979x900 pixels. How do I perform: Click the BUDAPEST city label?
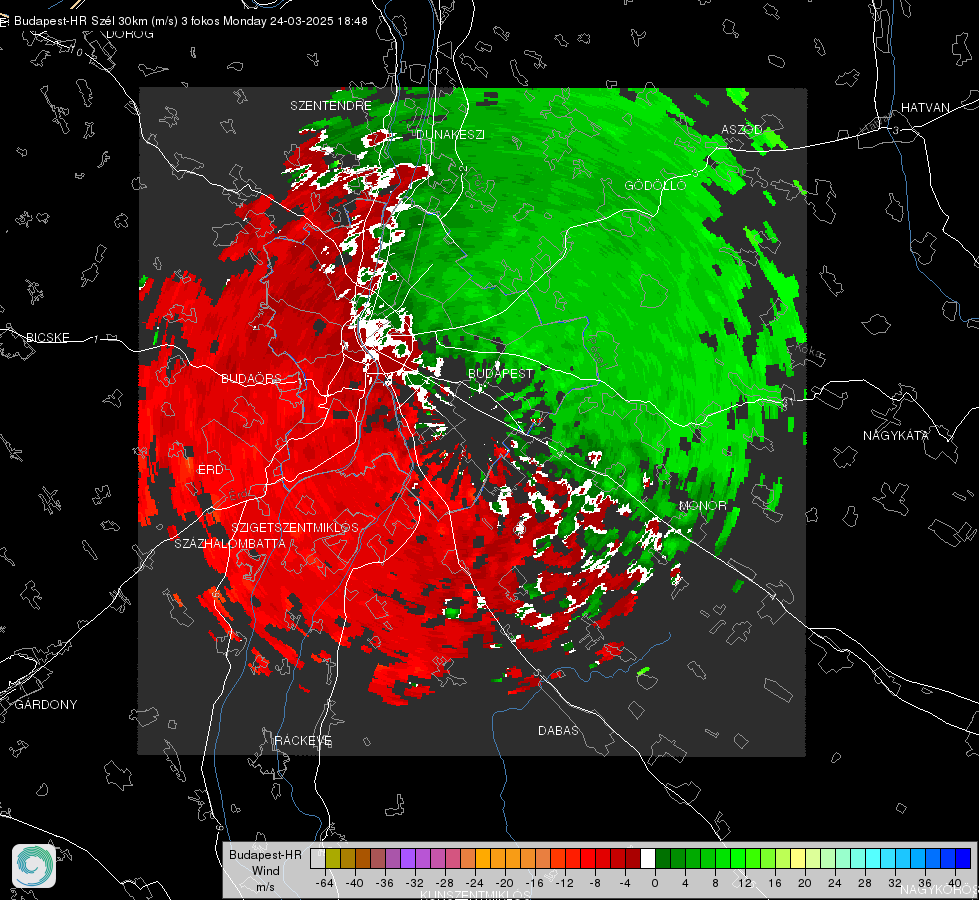501,373
